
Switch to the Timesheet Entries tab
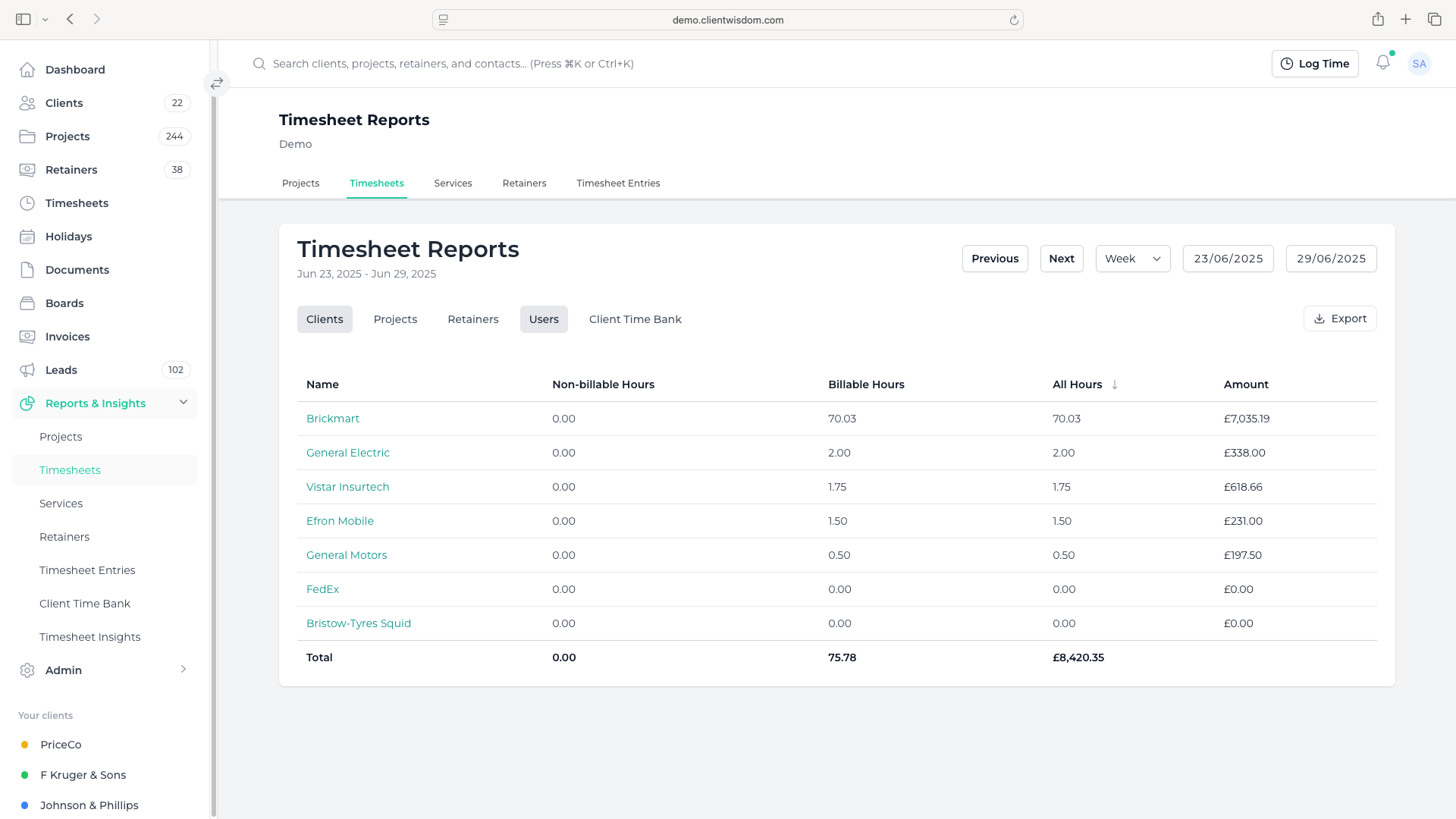point(618,183)
